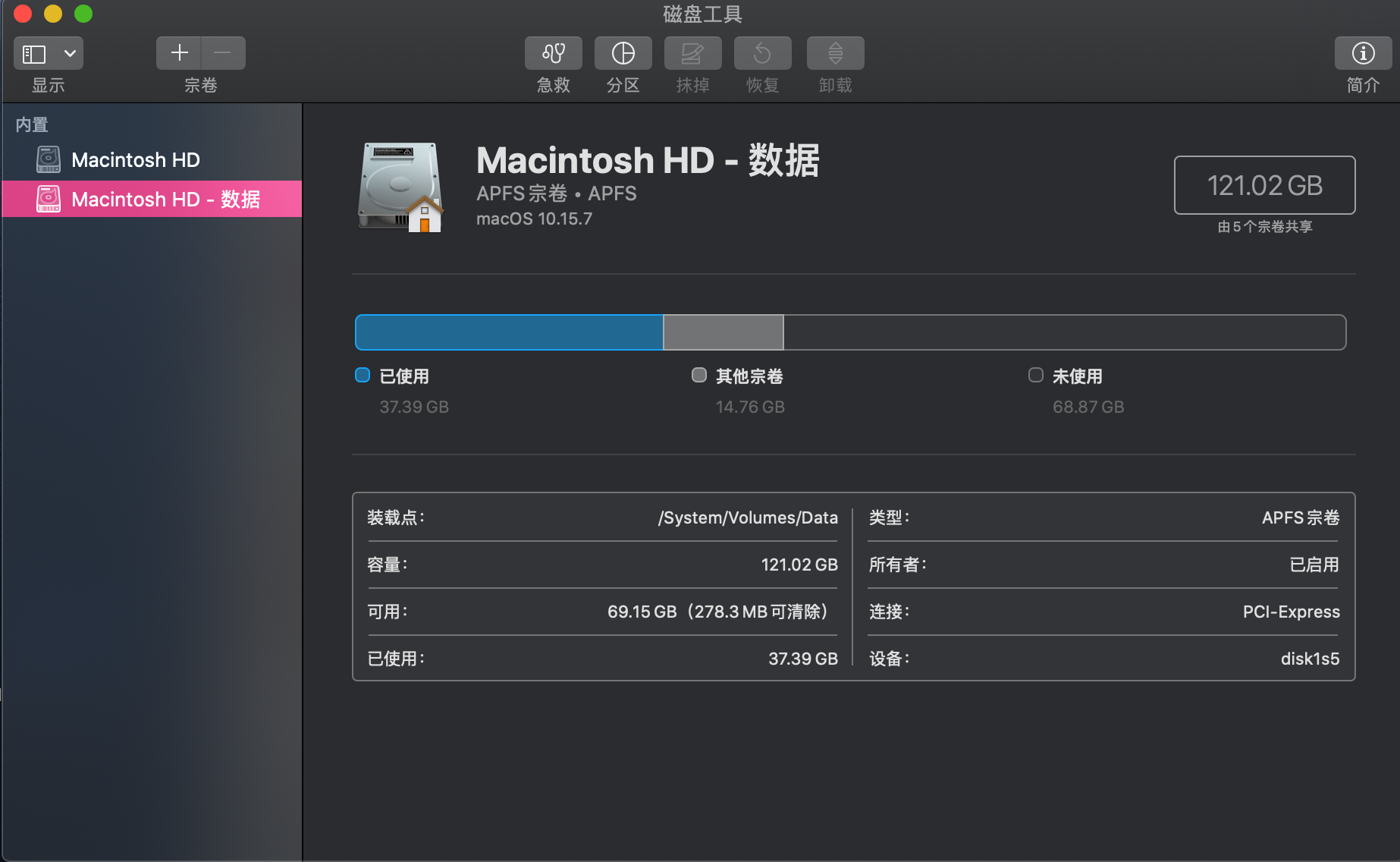Click mount point /System/Volumes/Data
The width and height of the screenshot is (1400, 862).
[x=748, y=518]
